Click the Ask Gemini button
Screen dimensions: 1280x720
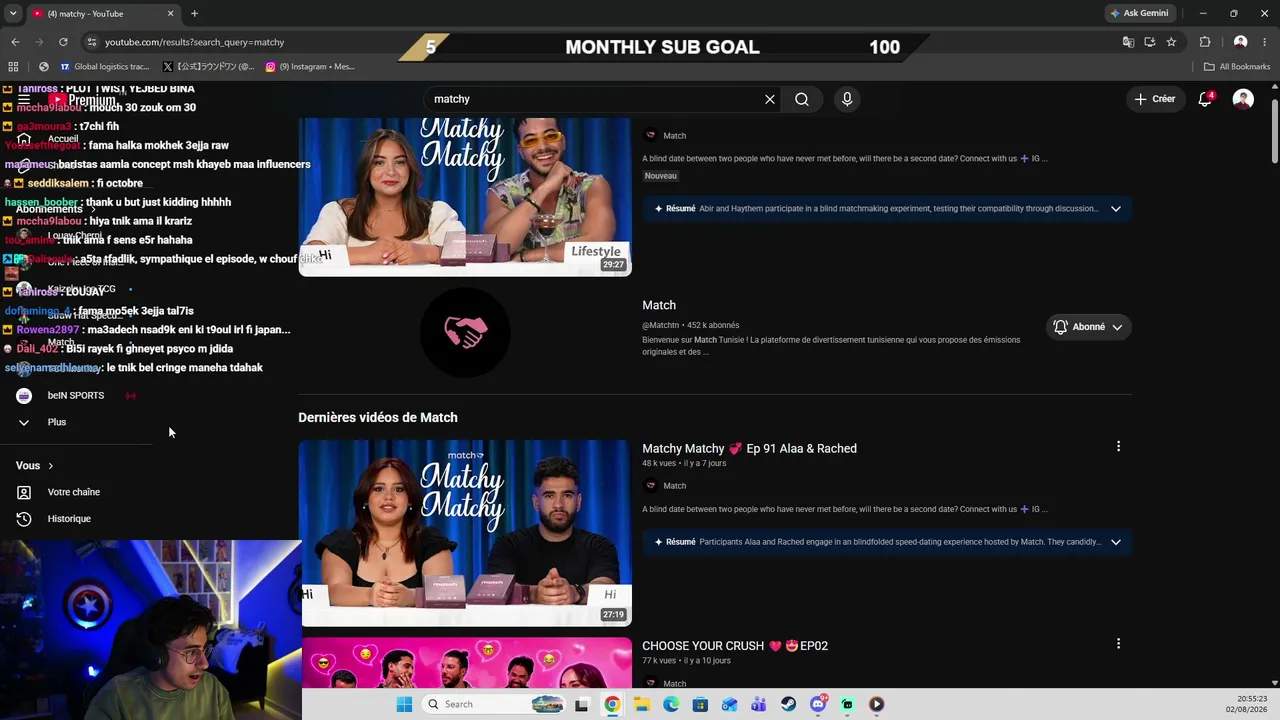point(1138,13)
